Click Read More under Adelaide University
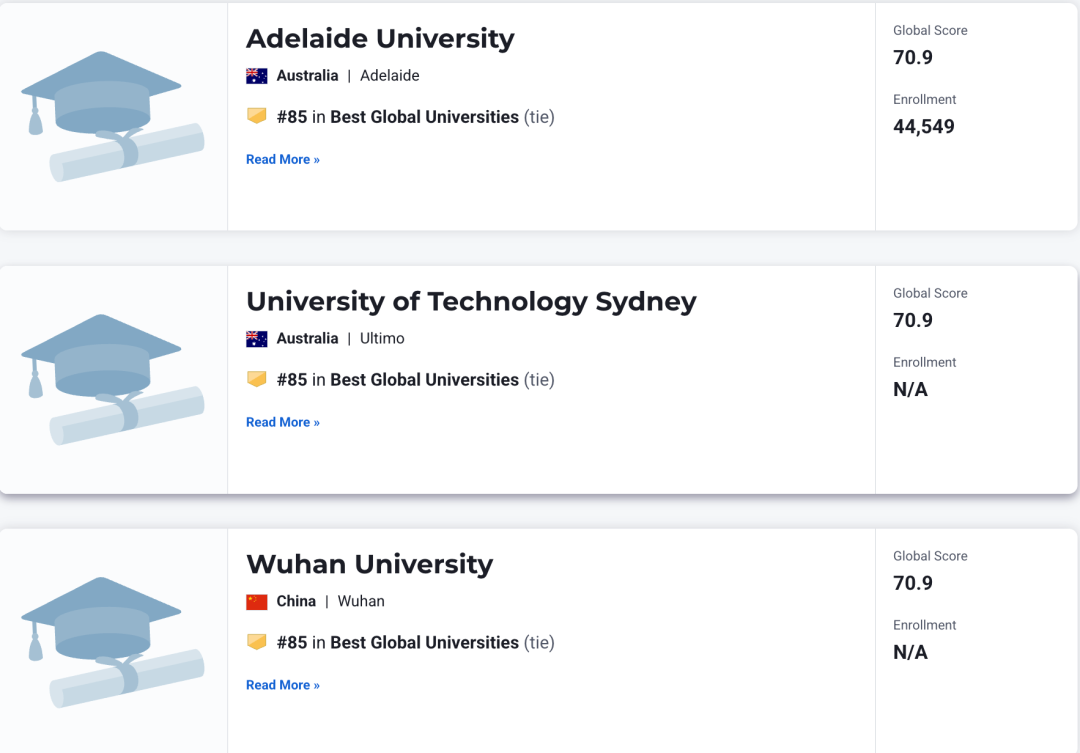1080x753 pixels. coord(283,159)
